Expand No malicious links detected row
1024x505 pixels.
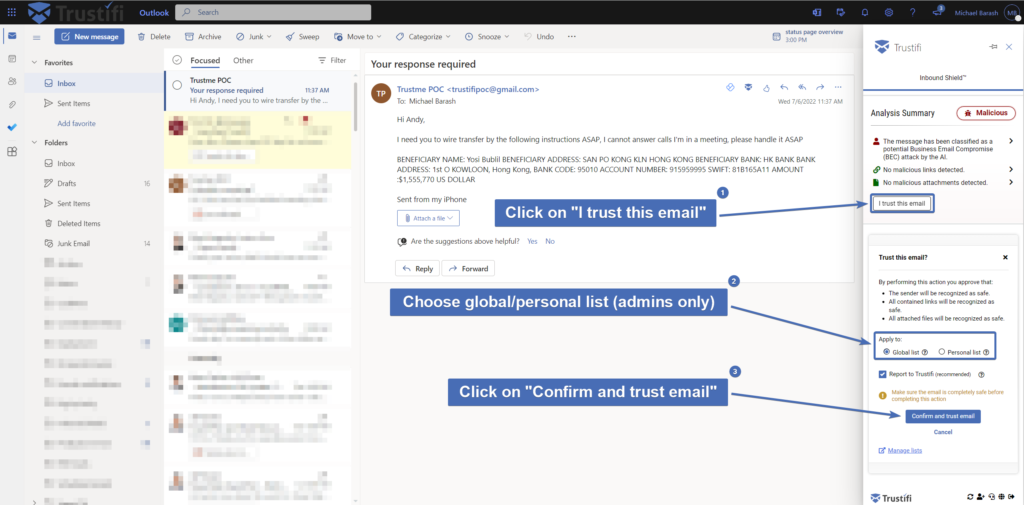(1011, 169)
